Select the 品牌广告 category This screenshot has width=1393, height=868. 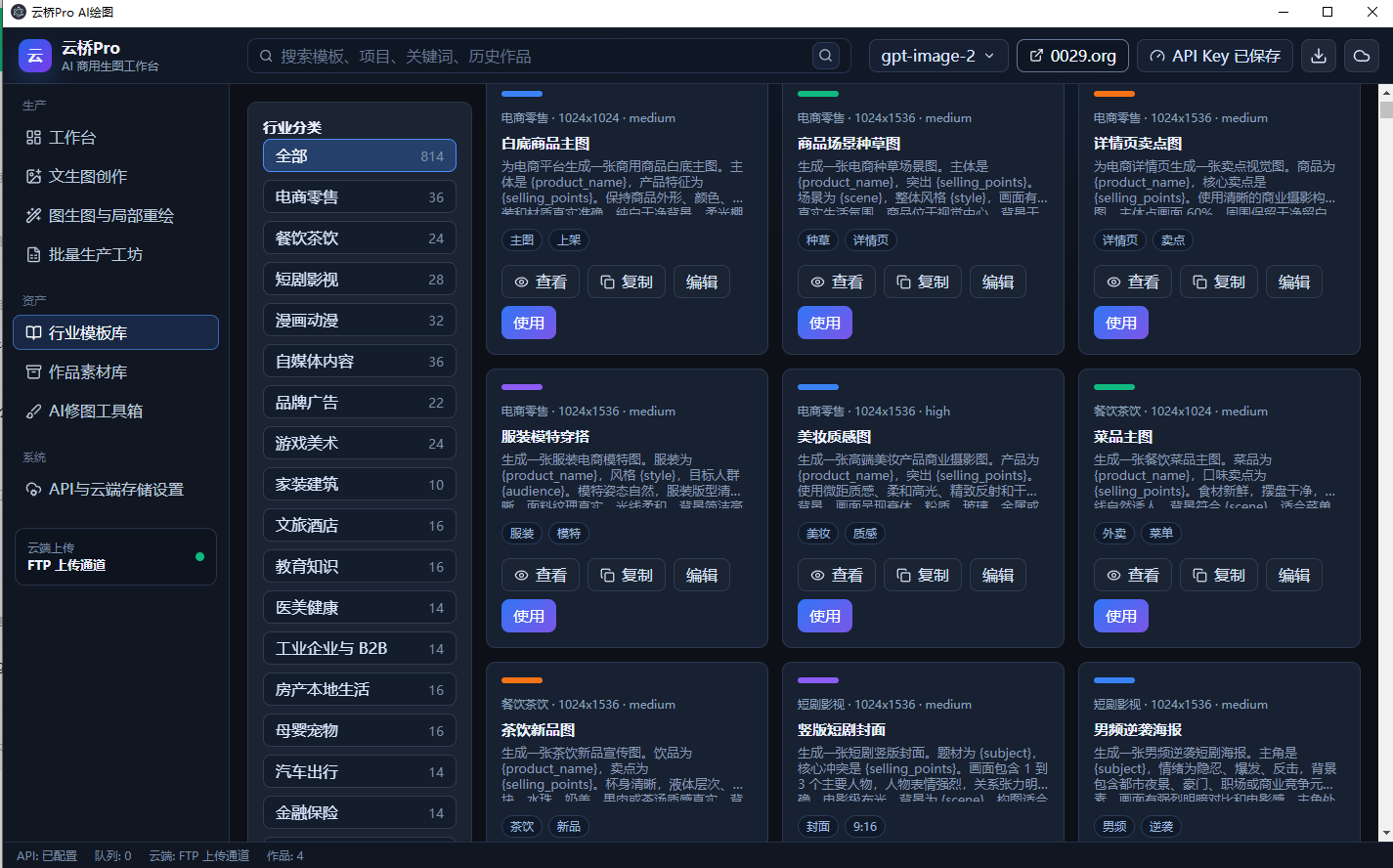coord(360,402)
